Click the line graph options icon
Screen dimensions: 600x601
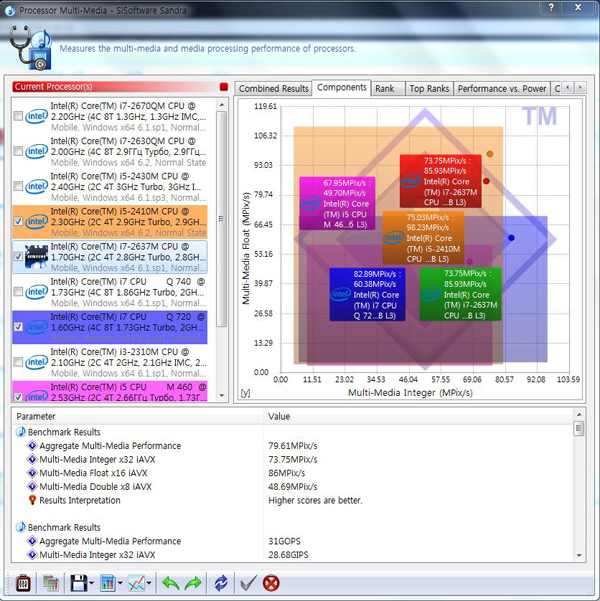136,583
